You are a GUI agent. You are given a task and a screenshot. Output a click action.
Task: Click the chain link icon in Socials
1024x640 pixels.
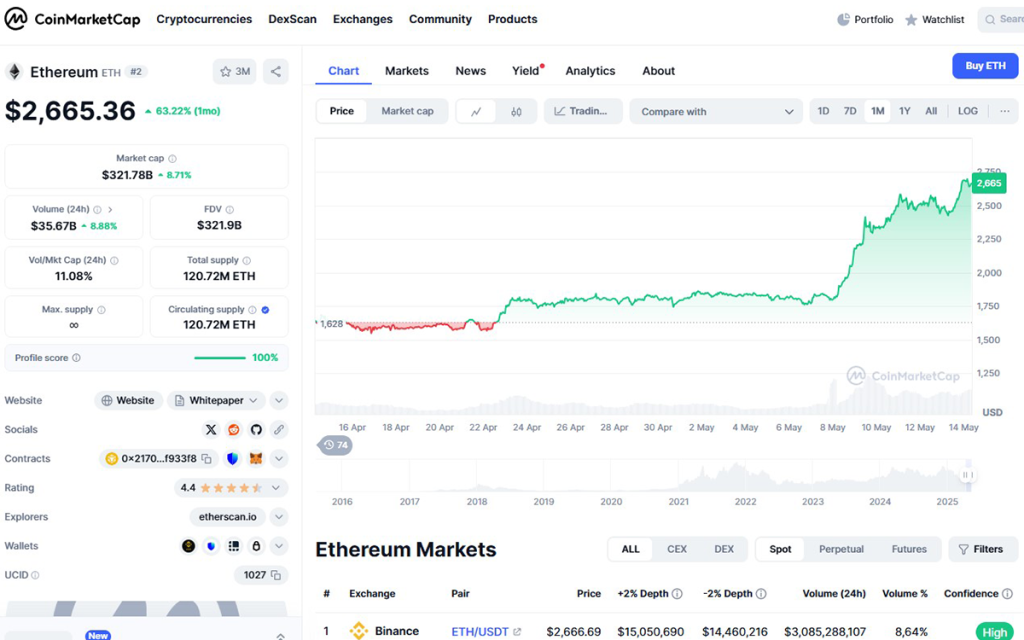point(279,430)
